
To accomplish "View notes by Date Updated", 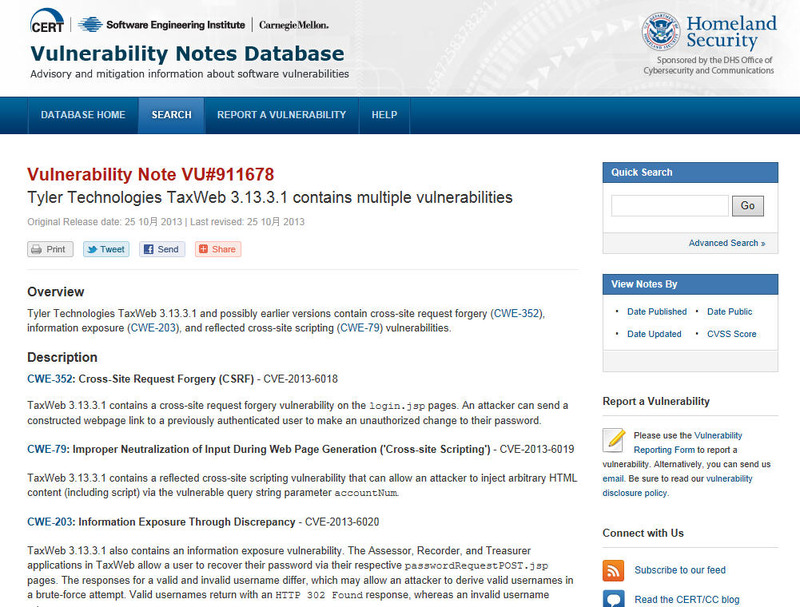I will tap(653, 334).
